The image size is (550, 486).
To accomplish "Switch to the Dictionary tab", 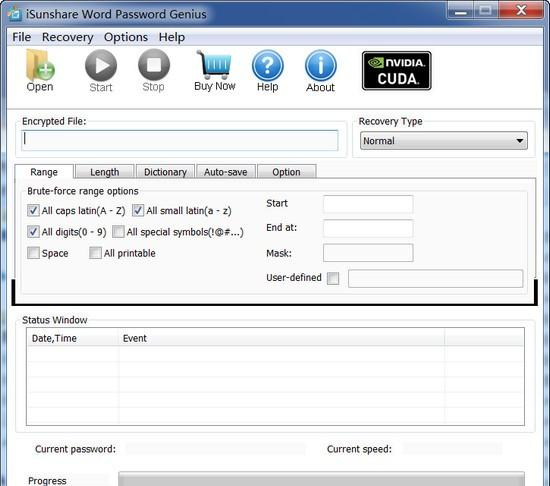I will pos(165,172).
